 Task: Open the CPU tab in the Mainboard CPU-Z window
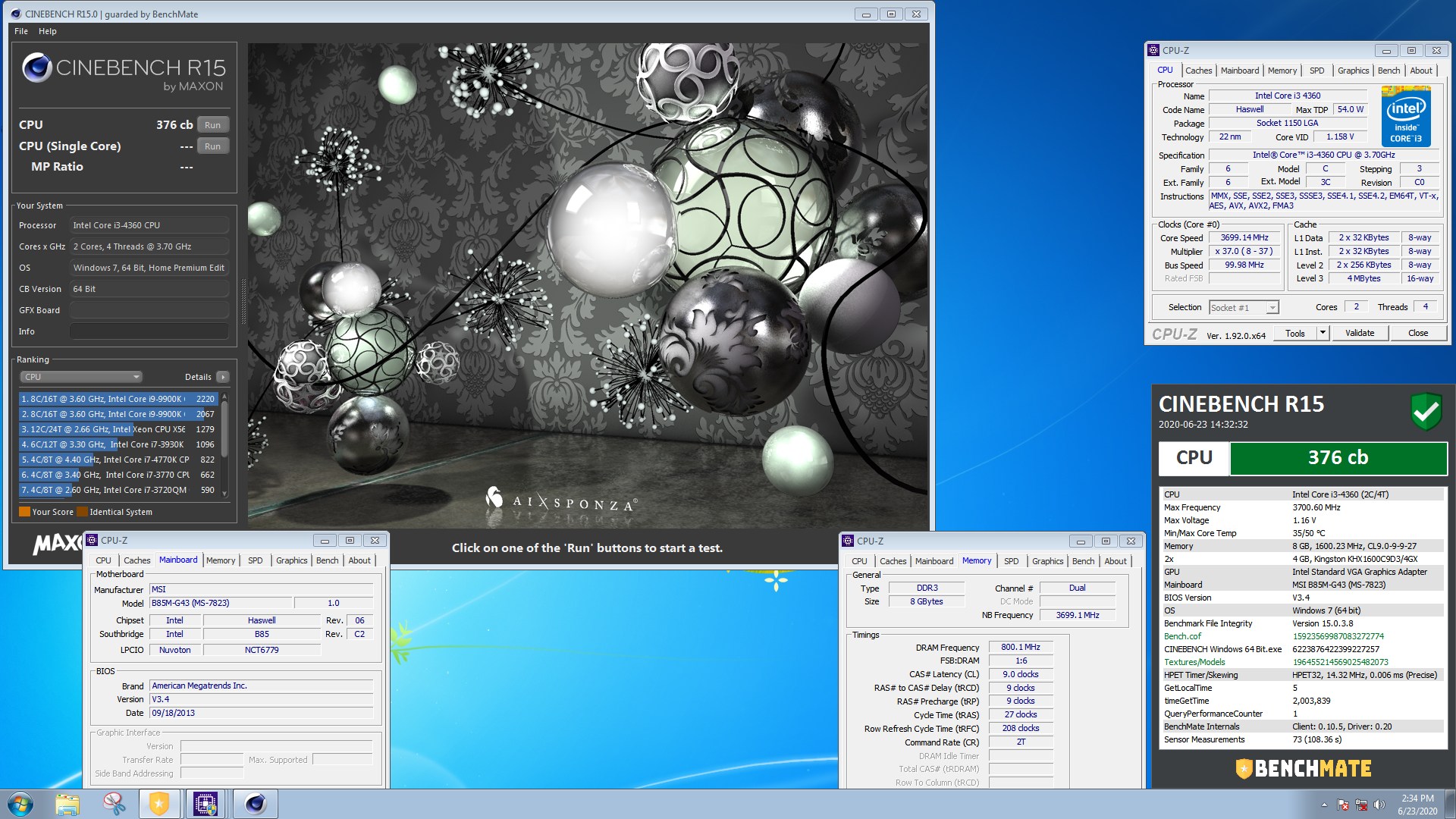pyautogui.click(x=103, y=560)
